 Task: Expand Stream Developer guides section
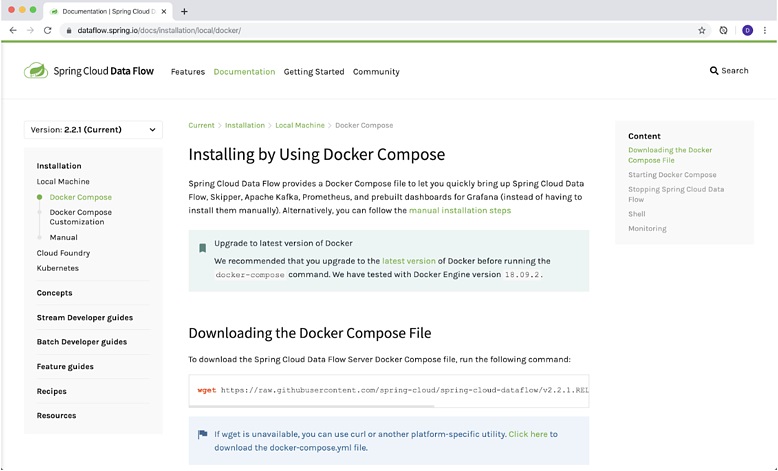click(x=85, y=318)
